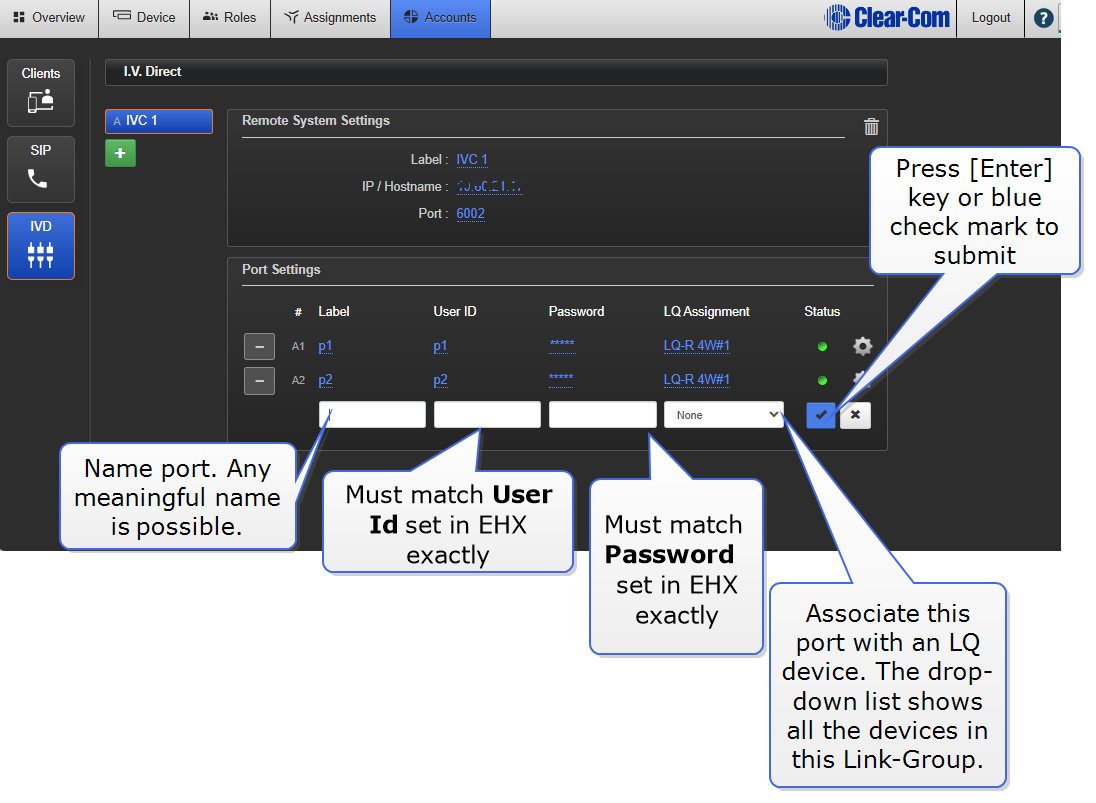Open the help question mark icon

pos(1043,18)
